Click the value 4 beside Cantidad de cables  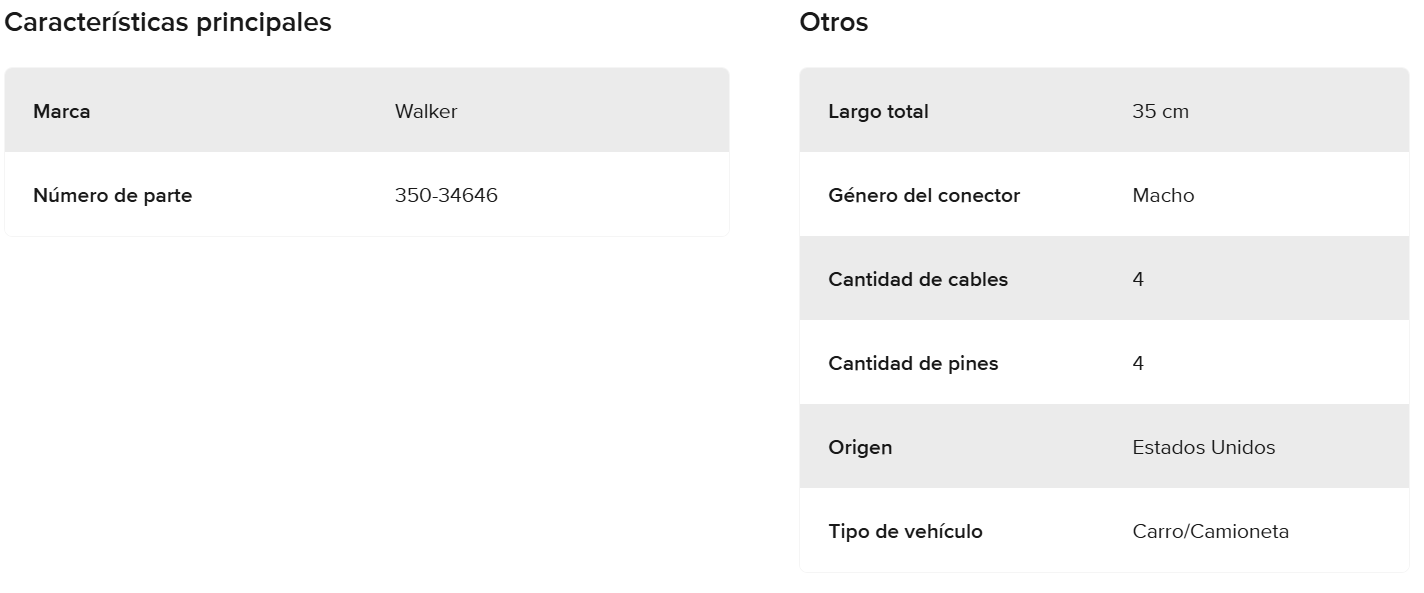[1138, 279]
